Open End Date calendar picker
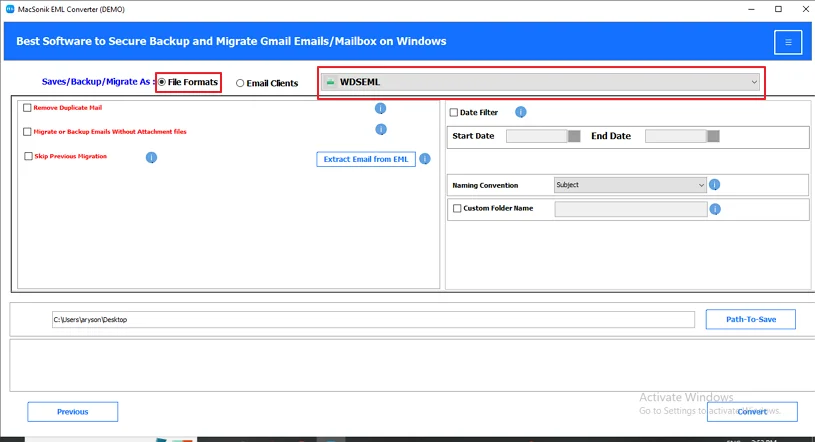This screenshot has width=815, height=442. point(713,136)
